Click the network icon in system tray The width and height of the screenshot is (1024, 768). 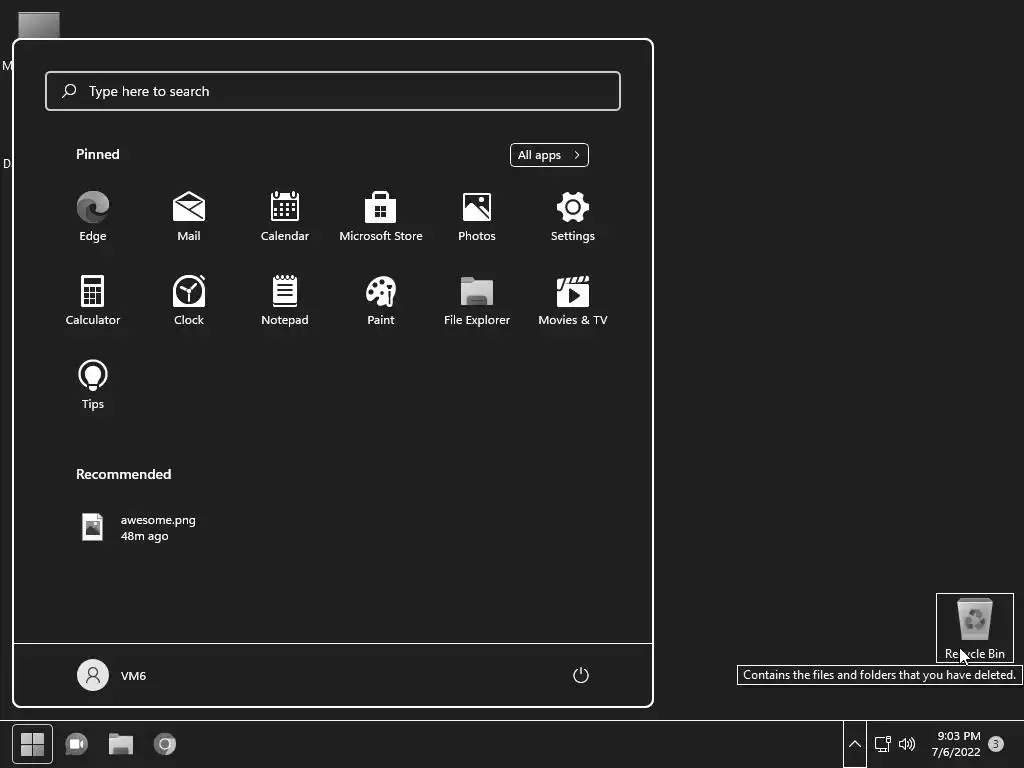click(883, 744)
